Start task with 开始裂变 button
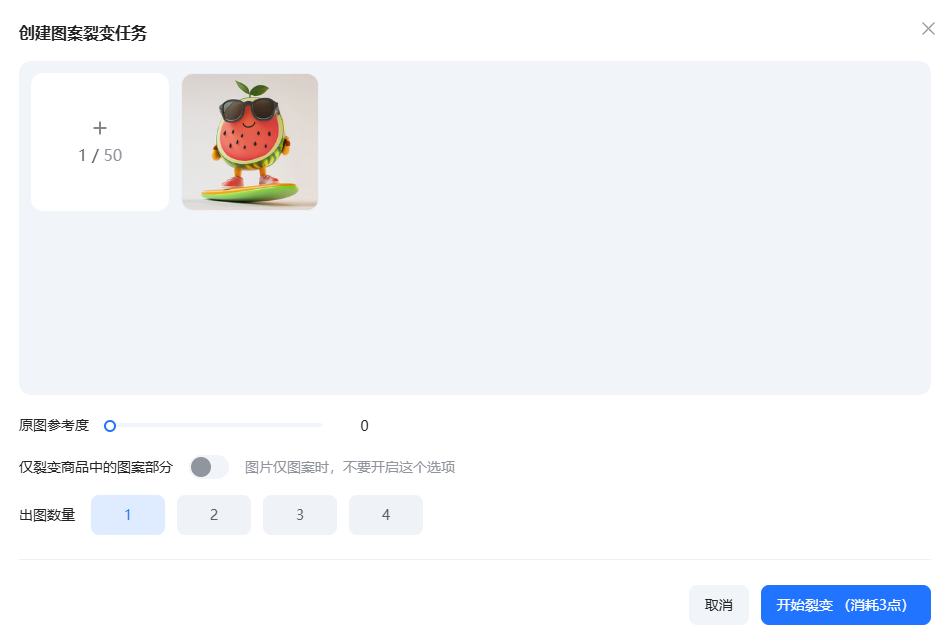 click(845, 605)
